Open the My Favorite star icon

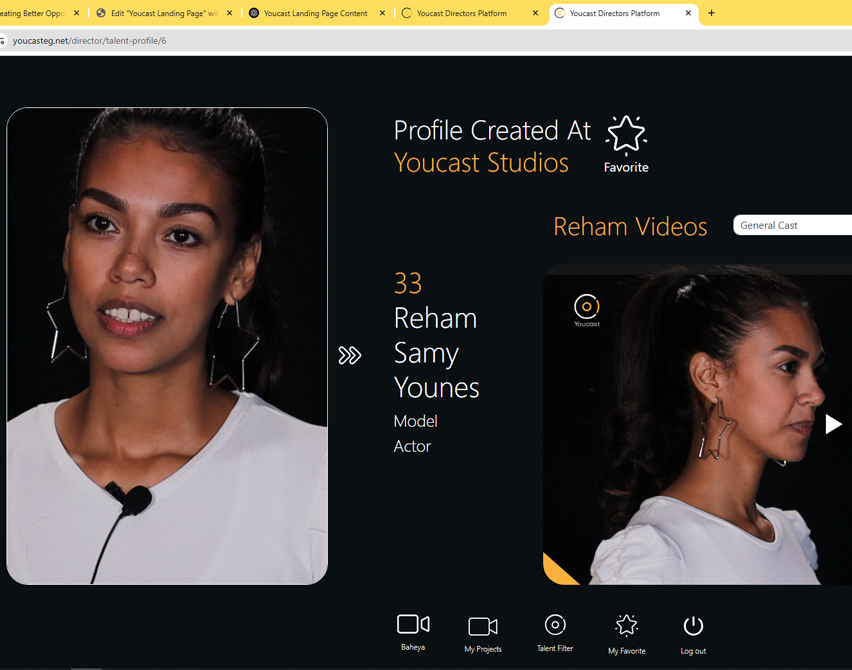pos(627,625)
